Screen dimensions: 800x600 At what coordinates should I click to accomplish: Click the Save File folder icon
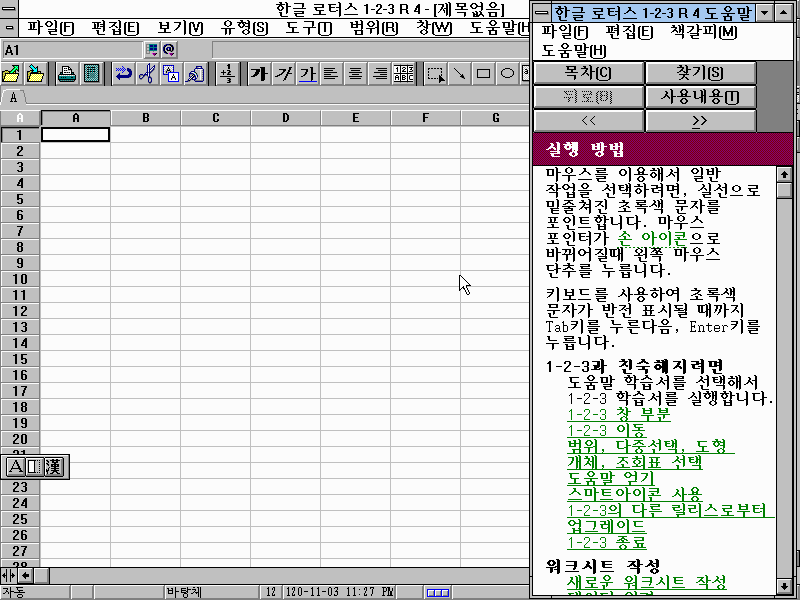pyautogui.click(x=35, y=74)
